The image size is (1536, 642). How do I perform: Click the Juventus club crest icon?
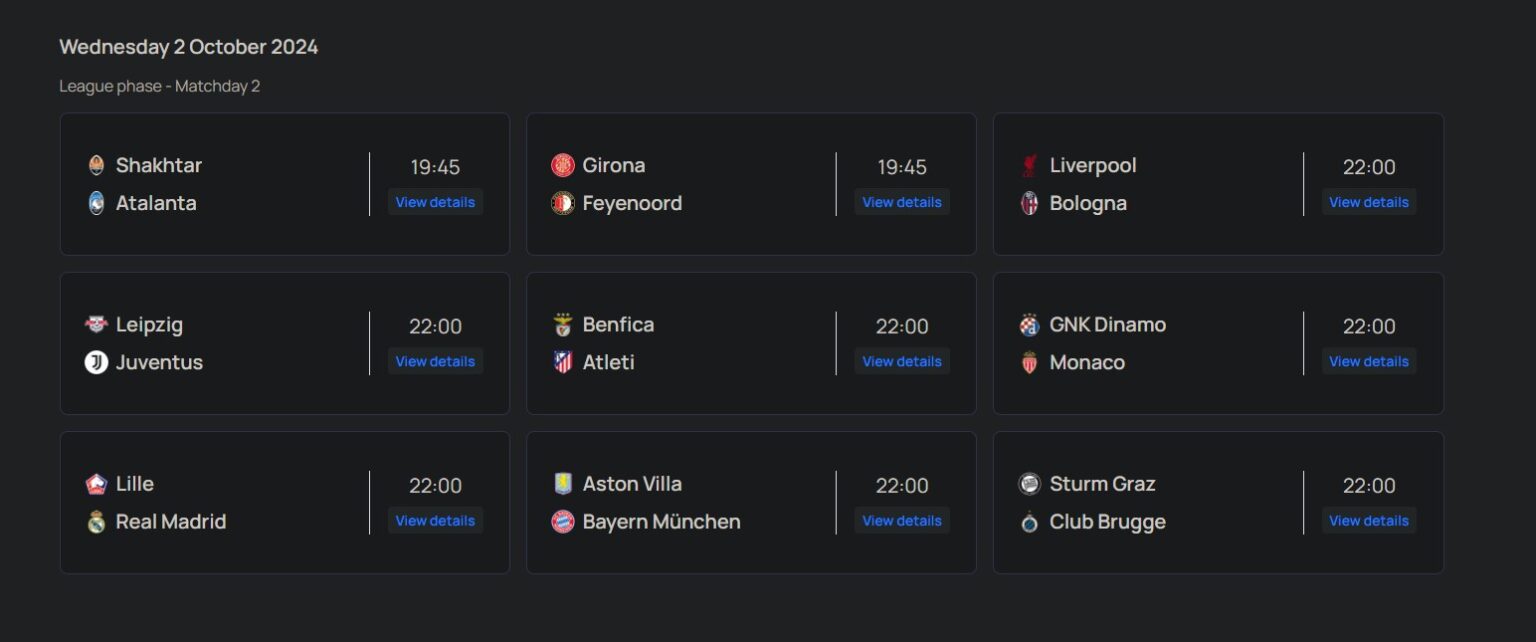pyautogui.click(x=96, y=362)
